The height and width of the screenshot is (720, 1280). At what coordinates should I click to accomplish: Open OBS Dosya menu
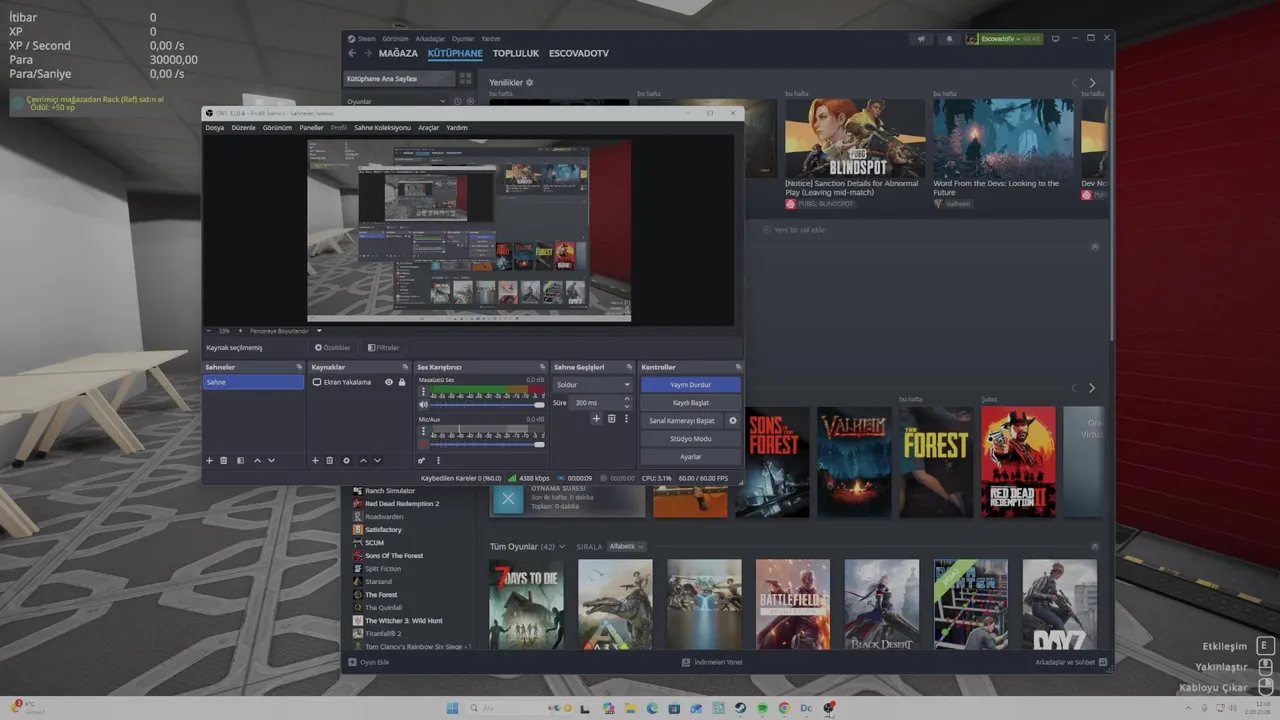click(215, 128)
